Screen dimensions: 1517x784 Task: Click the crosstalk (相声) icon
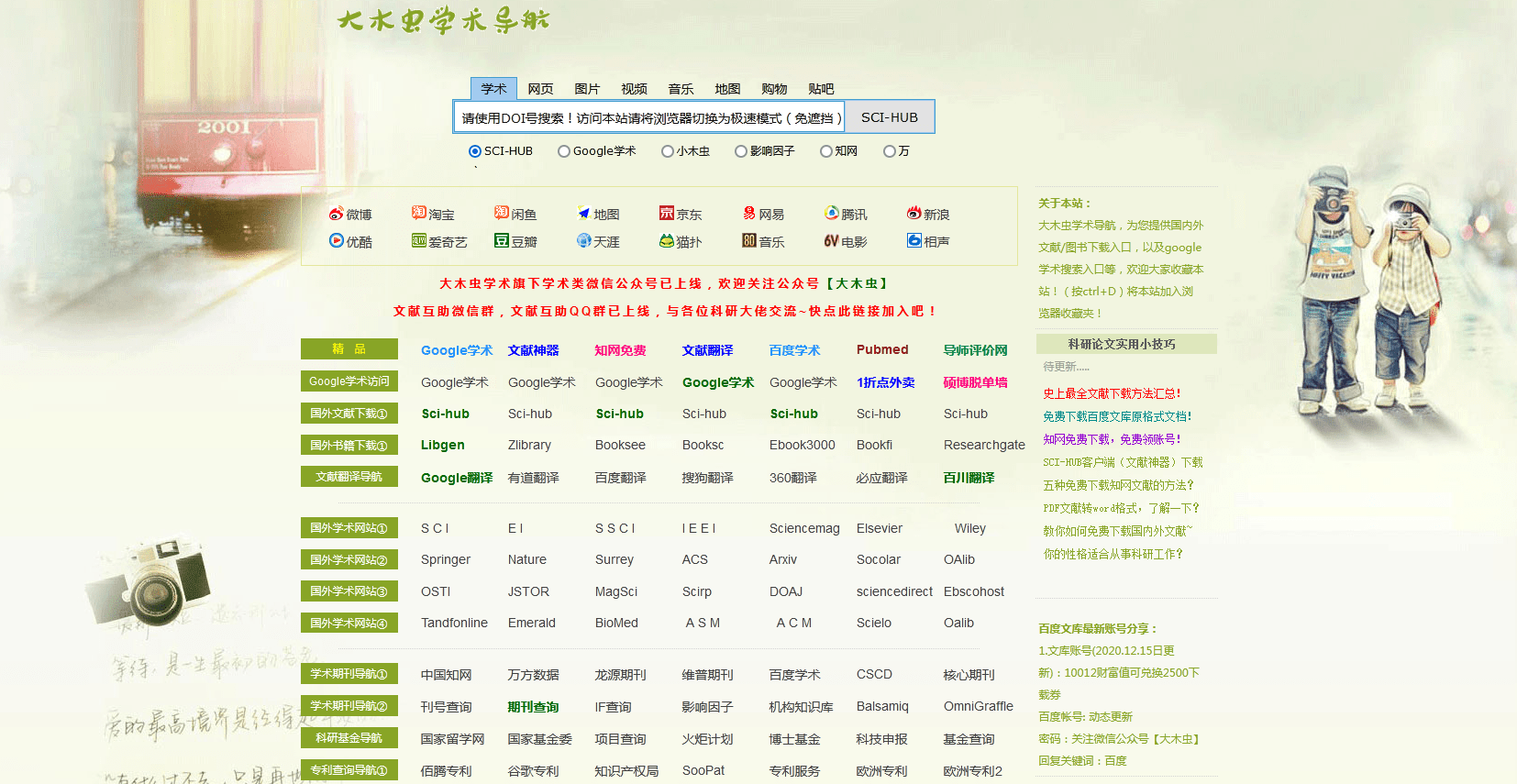click(x=914, y=240)
